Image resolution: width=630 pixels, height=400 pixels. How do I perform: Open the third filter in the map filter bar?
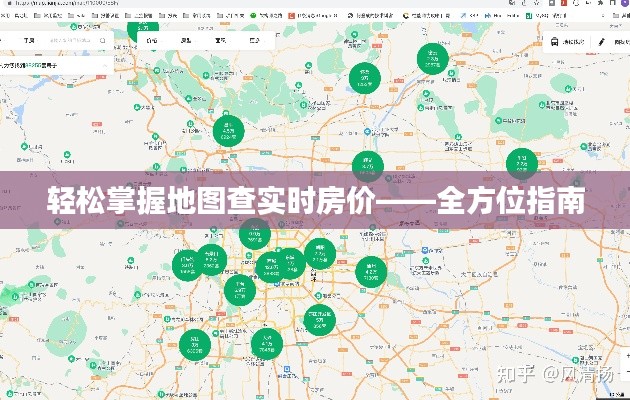219,42
